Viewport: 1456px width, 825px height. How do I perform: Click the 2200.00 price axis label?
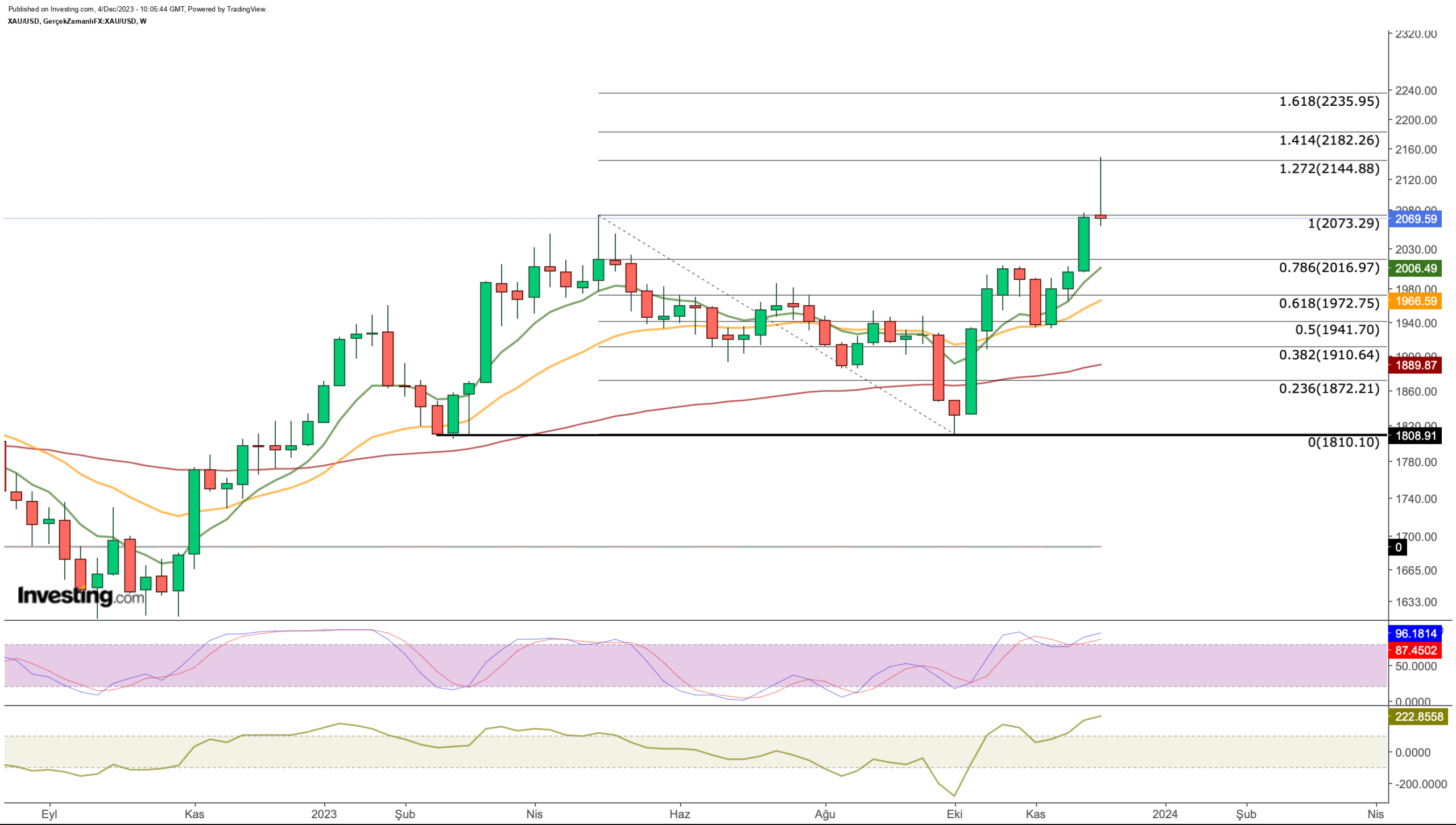(1416, 120)
